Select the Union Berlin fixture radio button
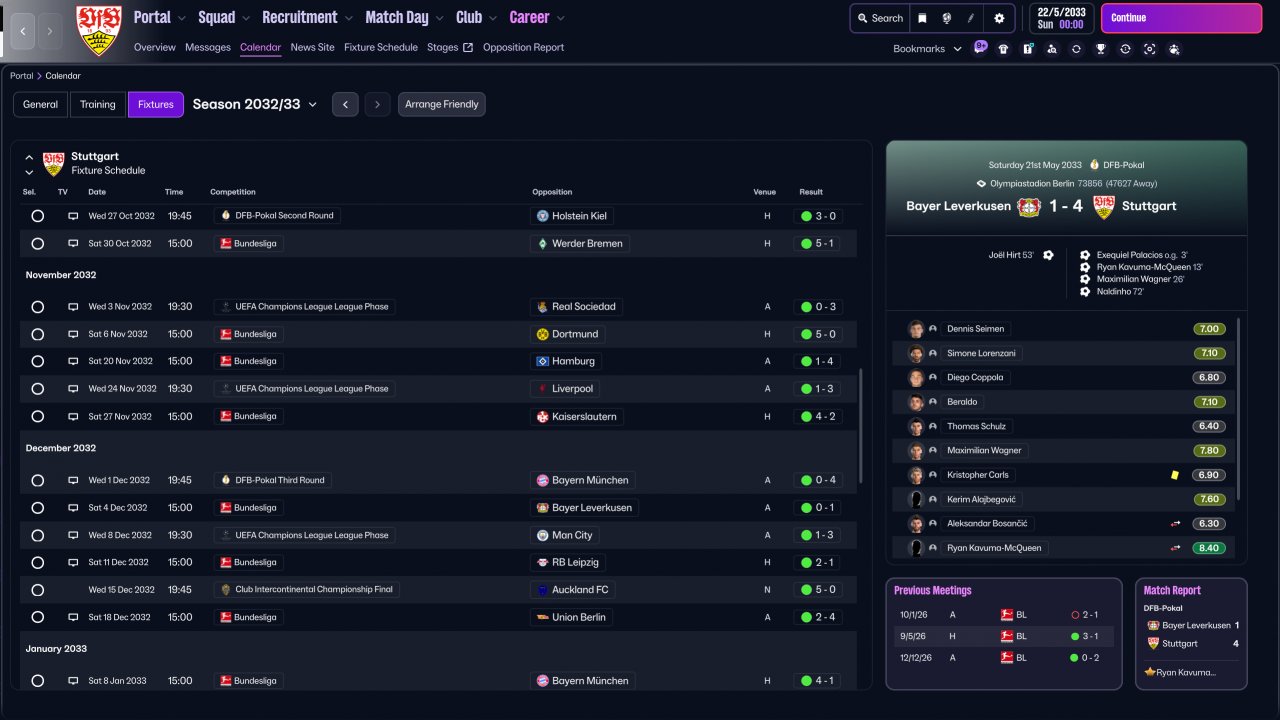 coord(37,618)
